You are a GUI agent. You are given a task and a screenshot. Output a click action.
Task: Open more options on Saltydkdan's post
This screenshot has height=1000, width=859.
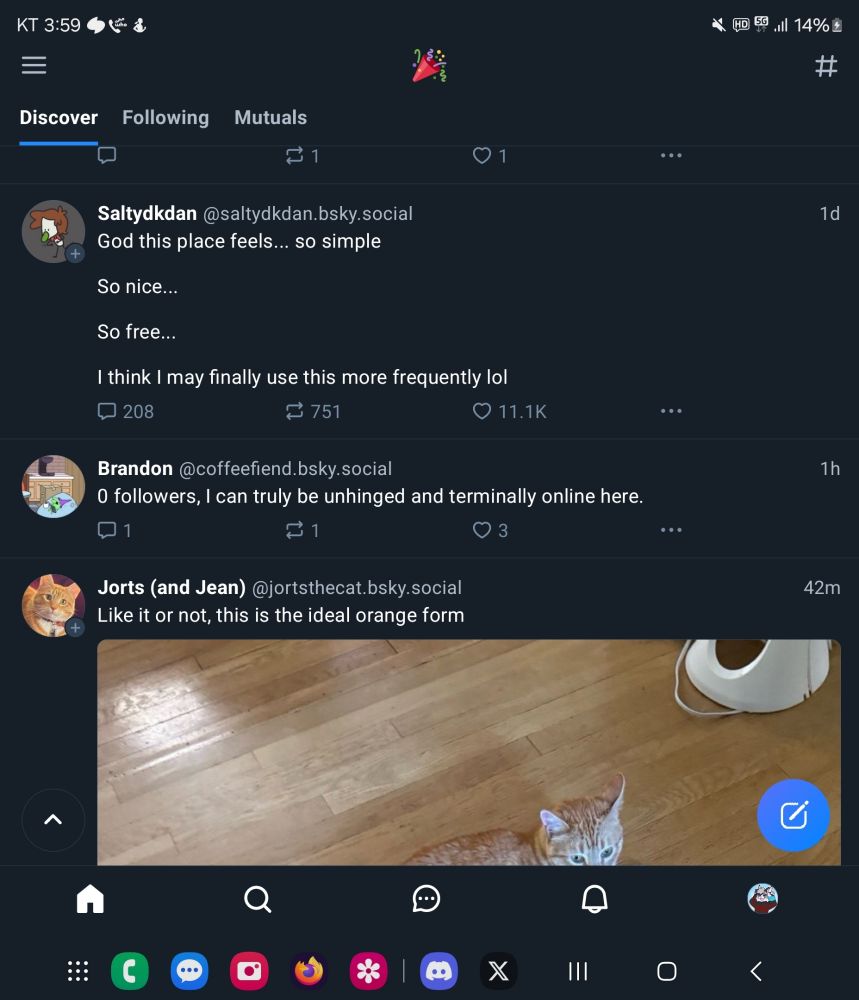coord(671,411)
